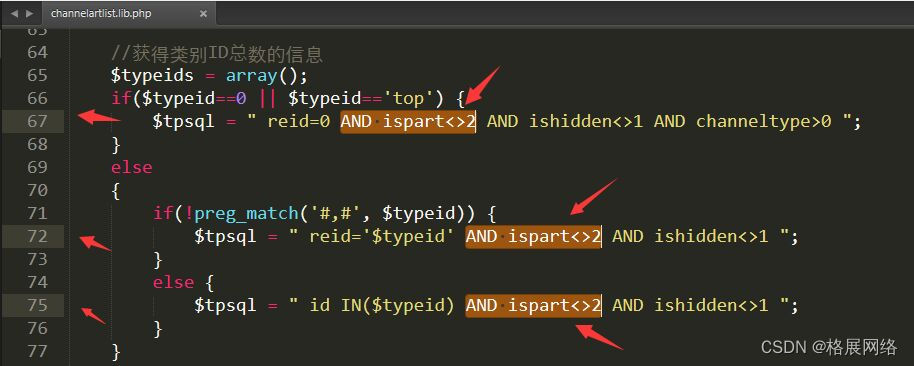
Task: Click the right tab navigation arrow
Action: click(30, 13)
